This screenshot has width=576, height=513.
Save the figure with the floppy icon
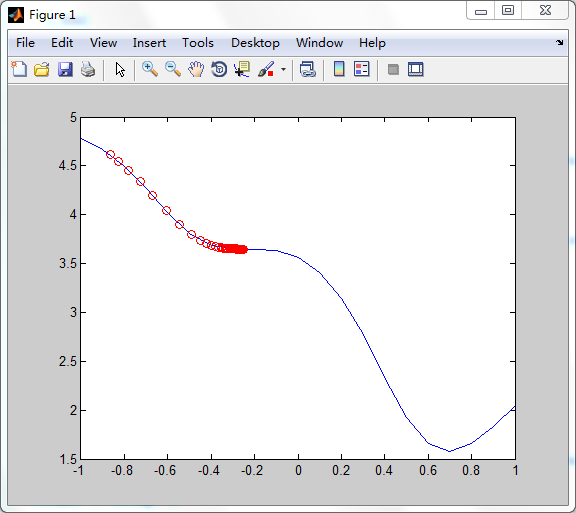point(65,69)
